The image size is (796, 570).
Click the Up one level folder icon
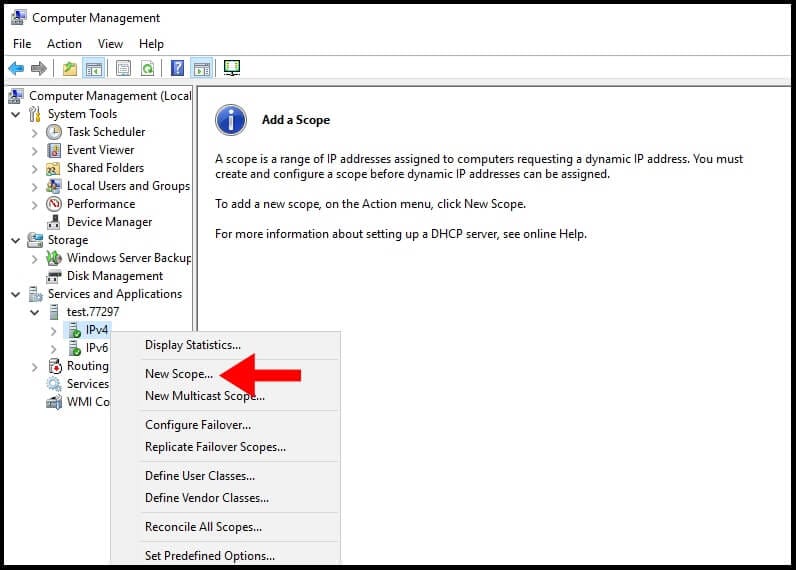click(x=70, y=68)
